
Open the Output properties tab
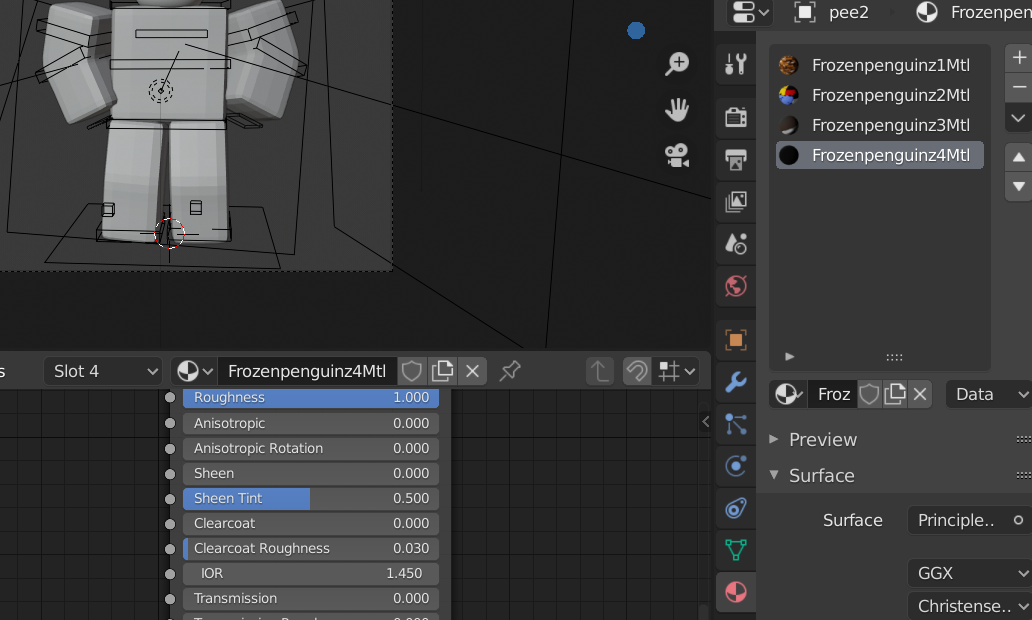(736, 160)
